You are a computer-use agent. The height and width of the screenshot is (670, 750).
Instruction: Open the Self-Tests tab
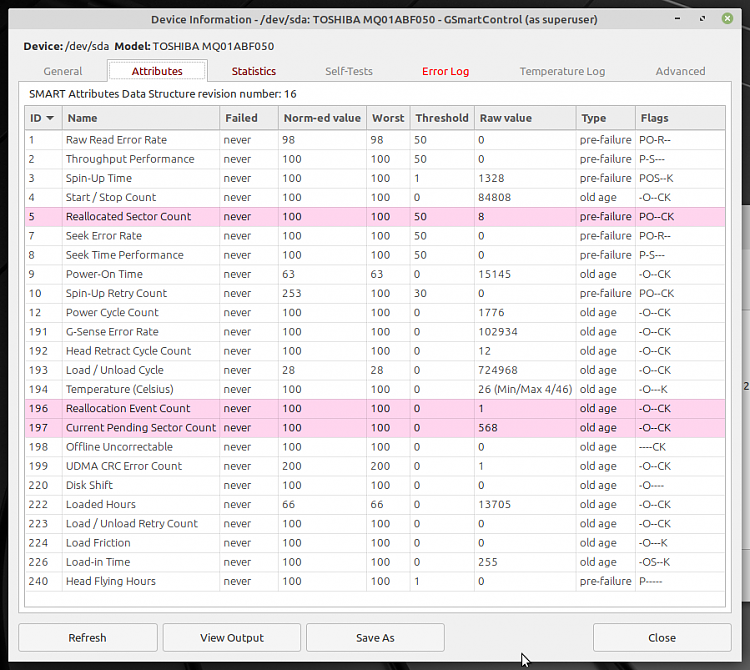pyautogui.click(x=348, y=71)
